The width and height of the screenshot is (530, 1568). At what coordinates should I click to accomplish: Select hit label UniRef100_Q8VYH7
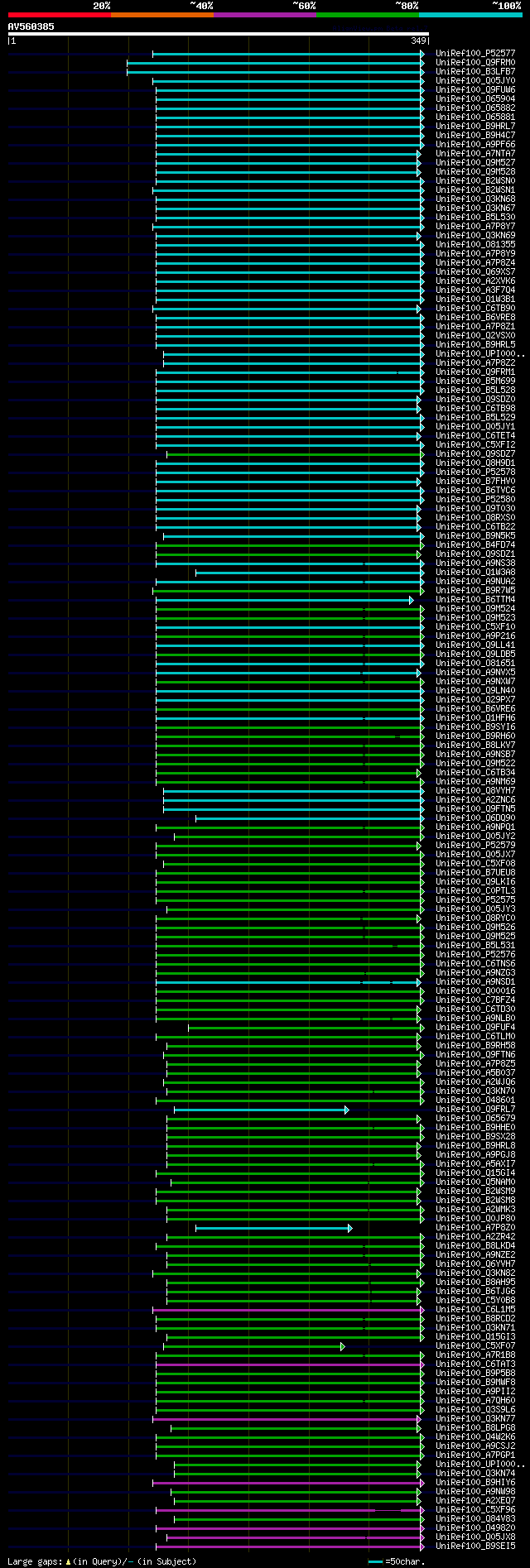pos(475,790)
